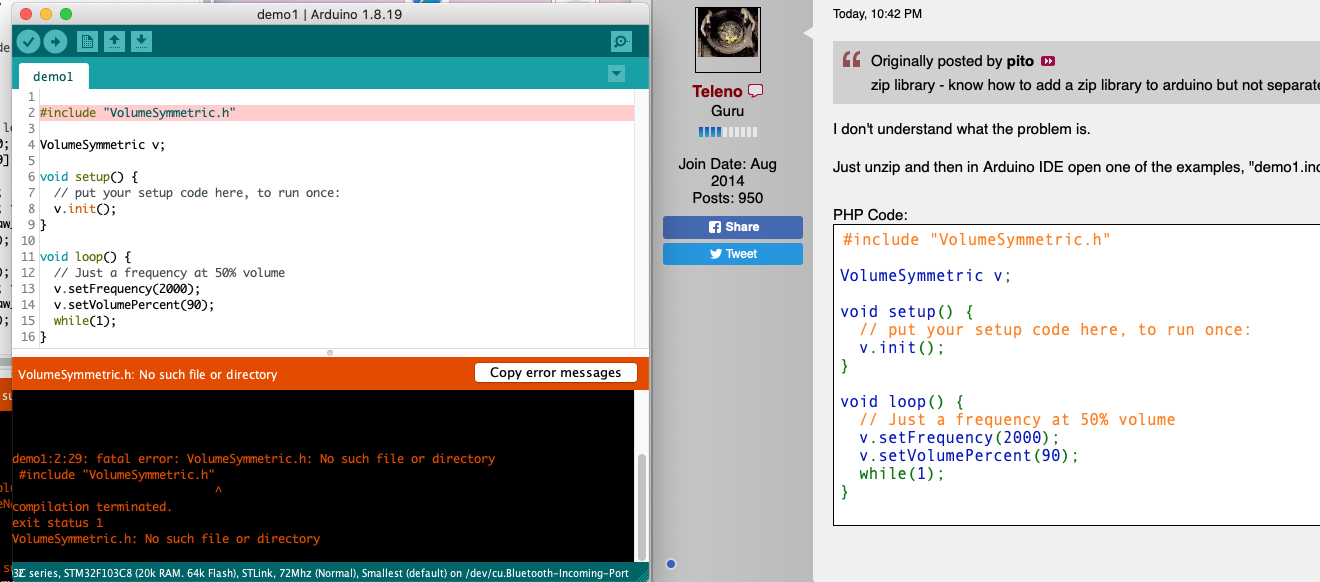
Task: Click the highlighted #include line in editor
Action: [138, 113]
